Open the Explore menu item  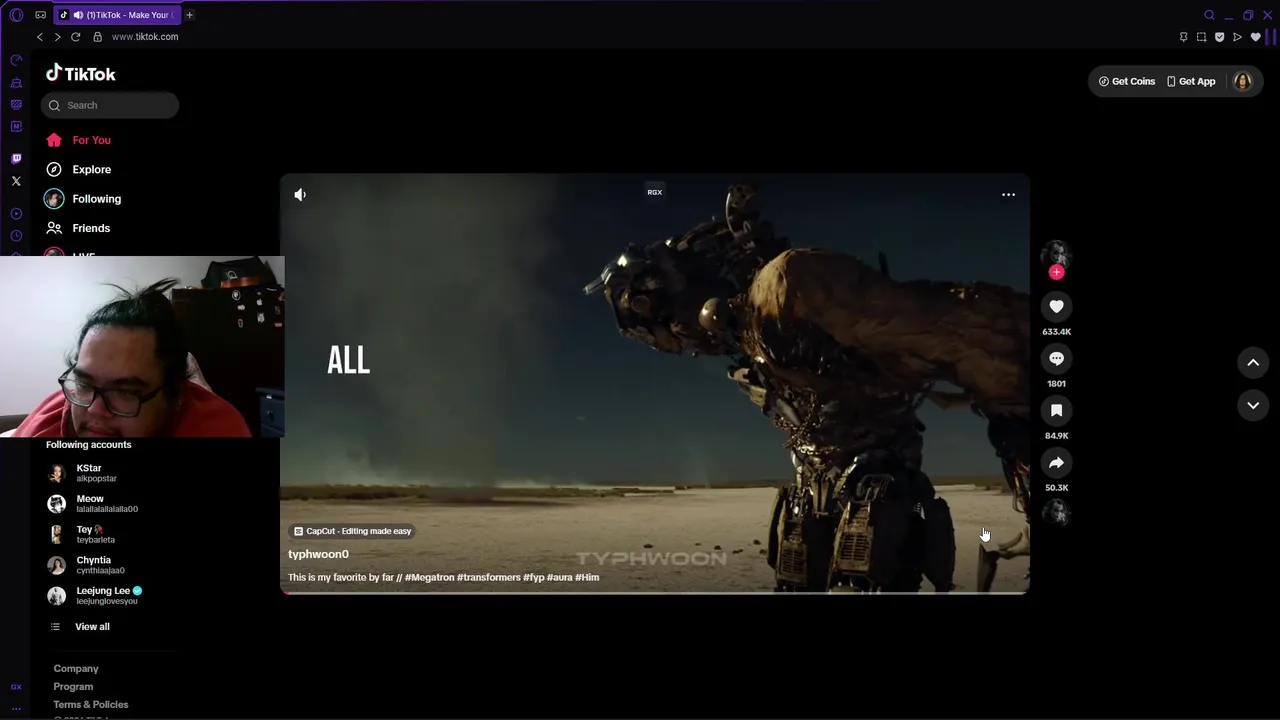click(91, 170)
